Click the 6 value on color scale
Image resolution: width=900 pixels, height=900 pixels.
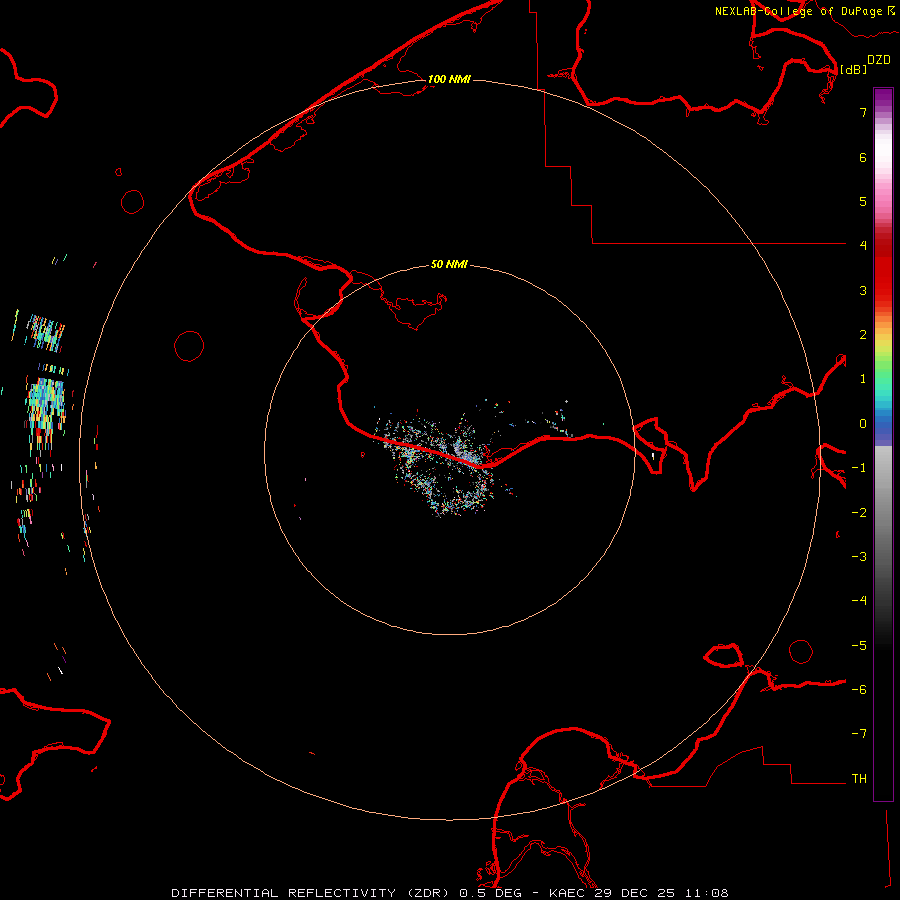pyautogui.click(x=863, y=157)
